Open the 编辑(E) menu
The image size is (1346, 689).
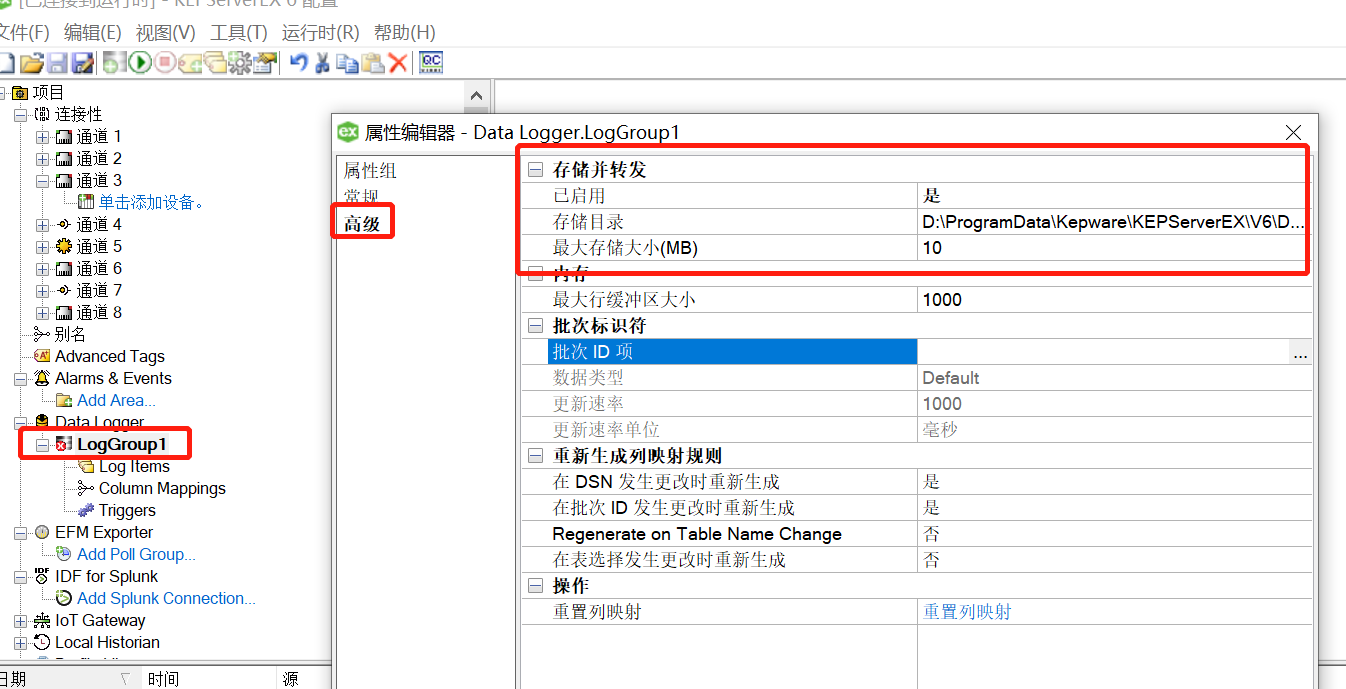92,33
